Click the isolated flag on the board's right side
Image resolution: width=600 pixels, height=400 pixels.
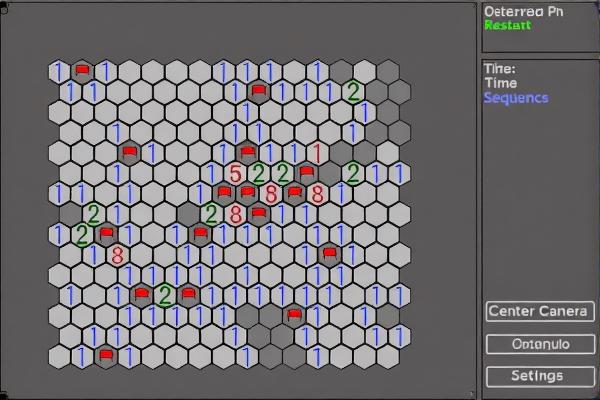tap(329, 254)
